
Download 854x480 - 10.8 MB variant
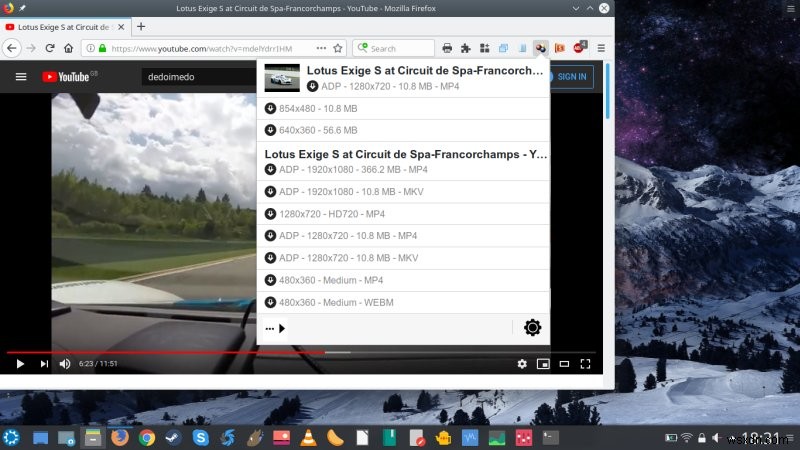[403, 108]
